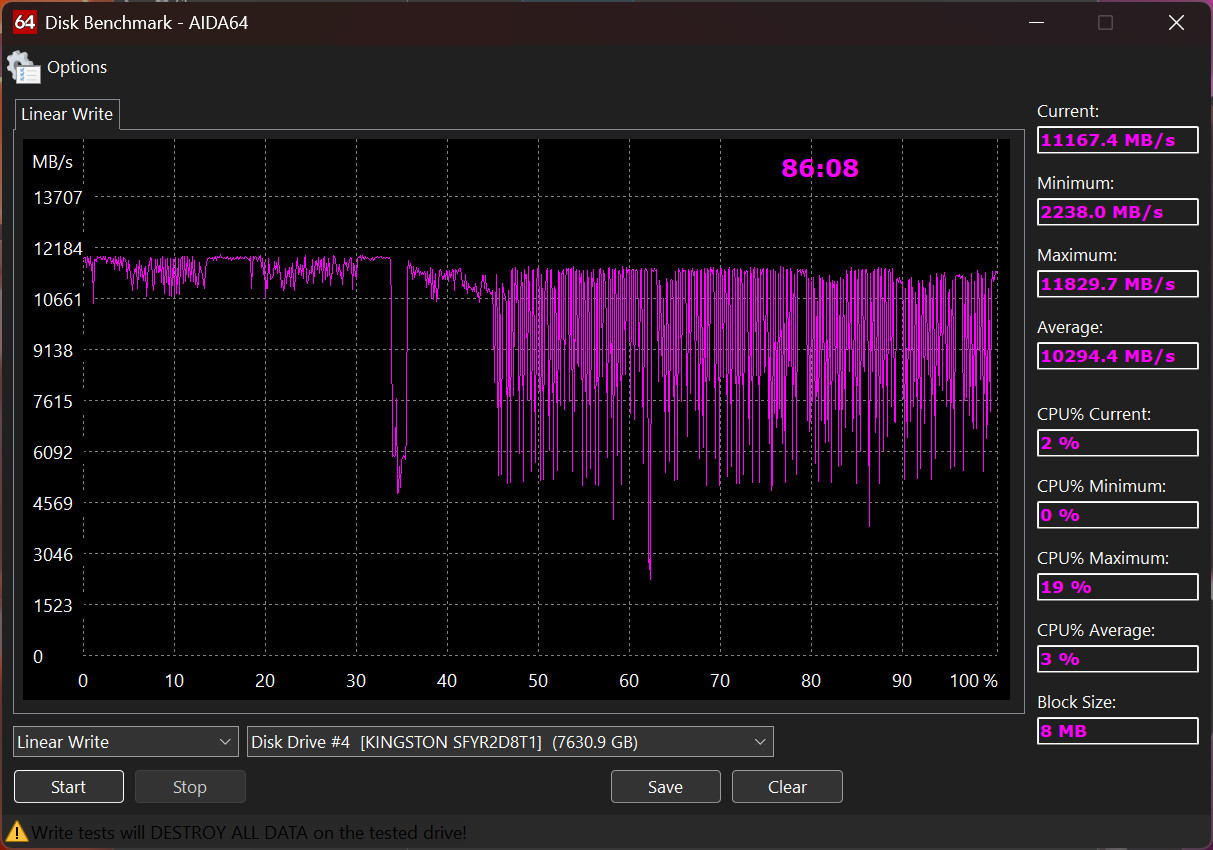
Task: Switch to the Linear Write tab
Action: coord(67,114)
